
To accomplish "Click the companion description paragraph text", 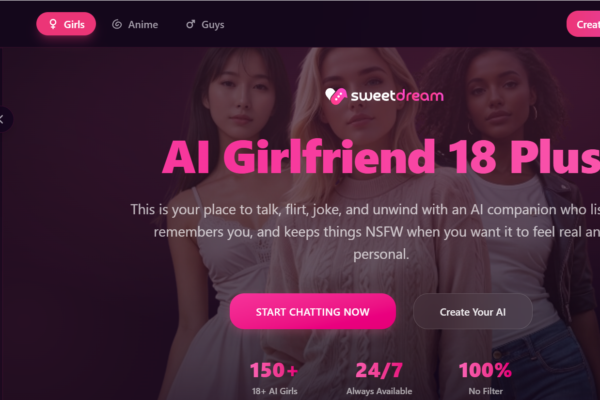I will (365, 232).
